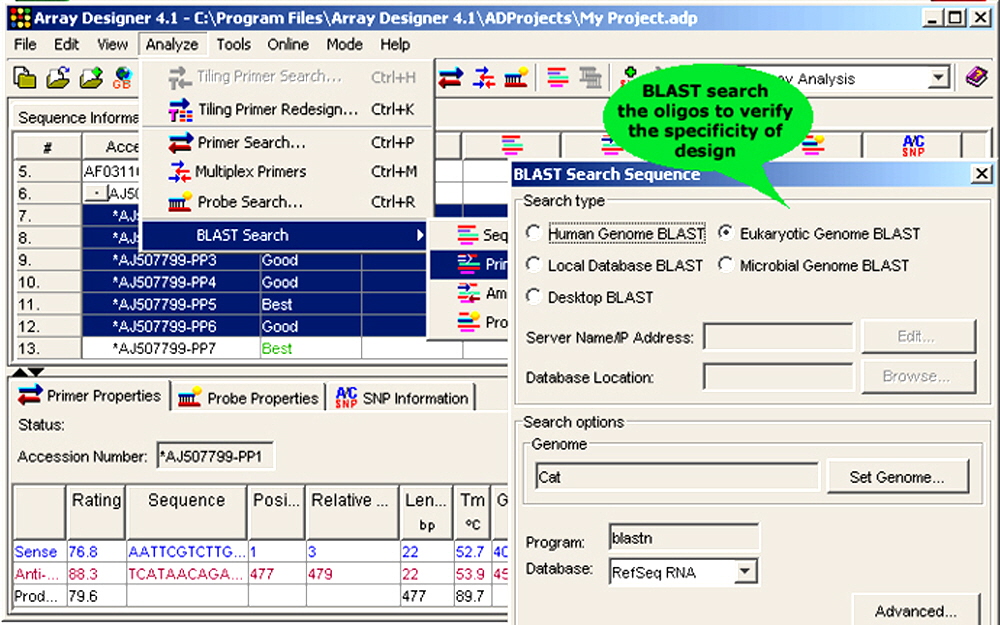Choose Tiling Primer Redesign from Analyze menu
The width and height of the screenshot is (1000, 625).
tap(287, 110)
